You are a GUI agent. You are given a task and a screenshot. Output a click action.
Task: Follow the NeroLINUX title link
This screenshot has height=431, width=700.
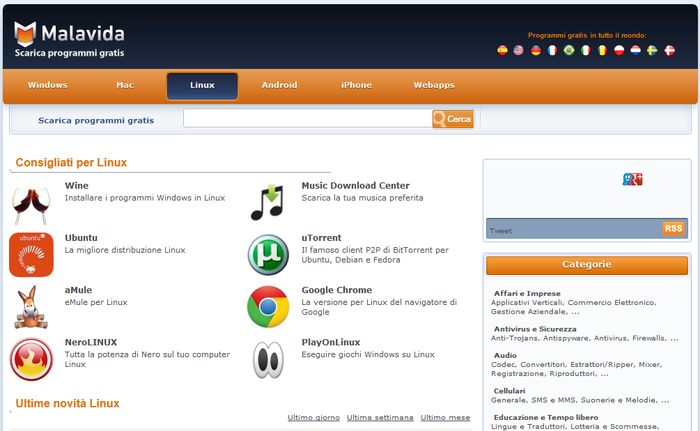[x=91, y=342]
